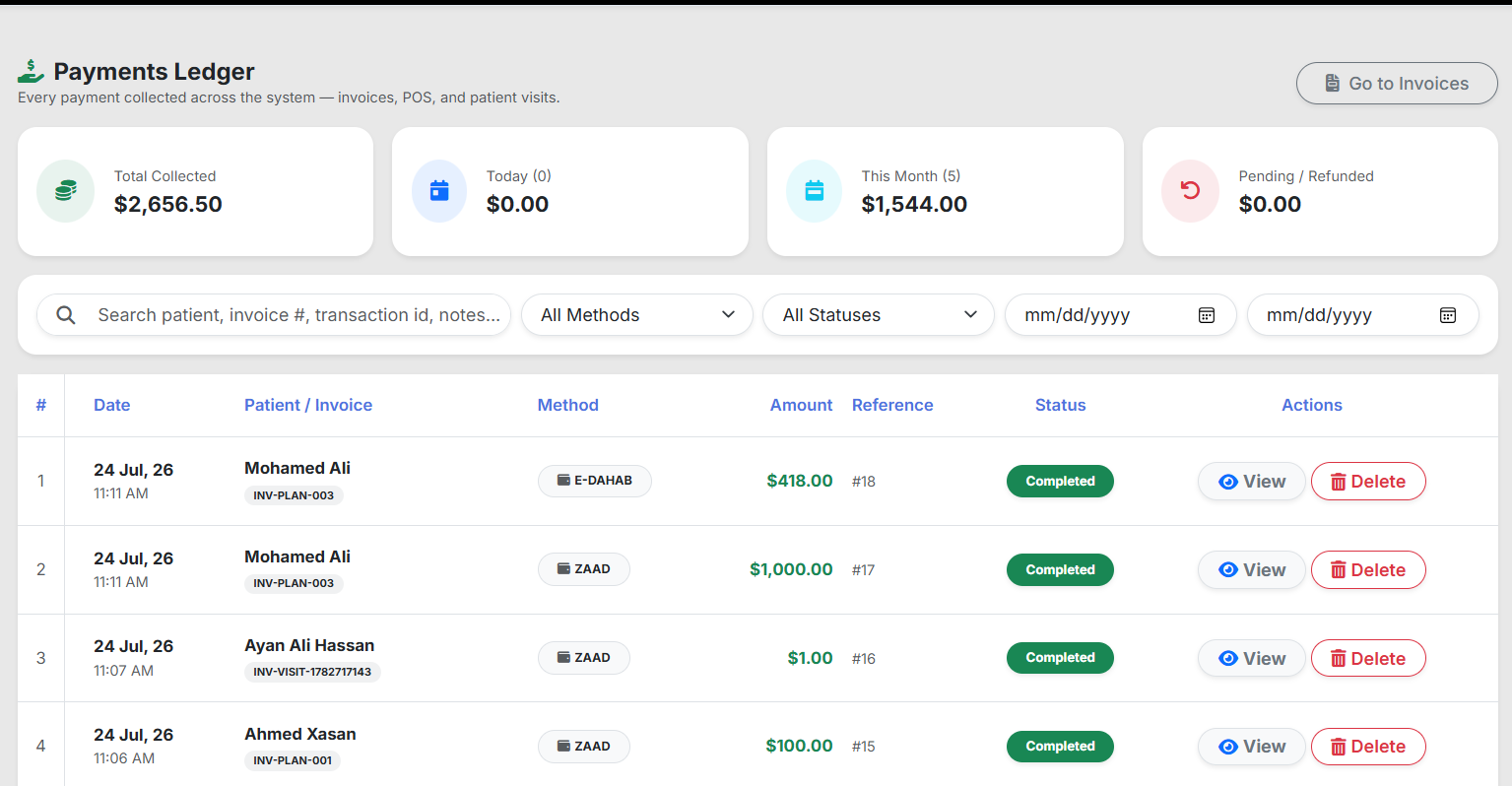Viewport: 1512px width, 786px height.
Task: Click the wallet icon in Ahmed Xasan's ZAAD badge
Action: coord(563,746)
